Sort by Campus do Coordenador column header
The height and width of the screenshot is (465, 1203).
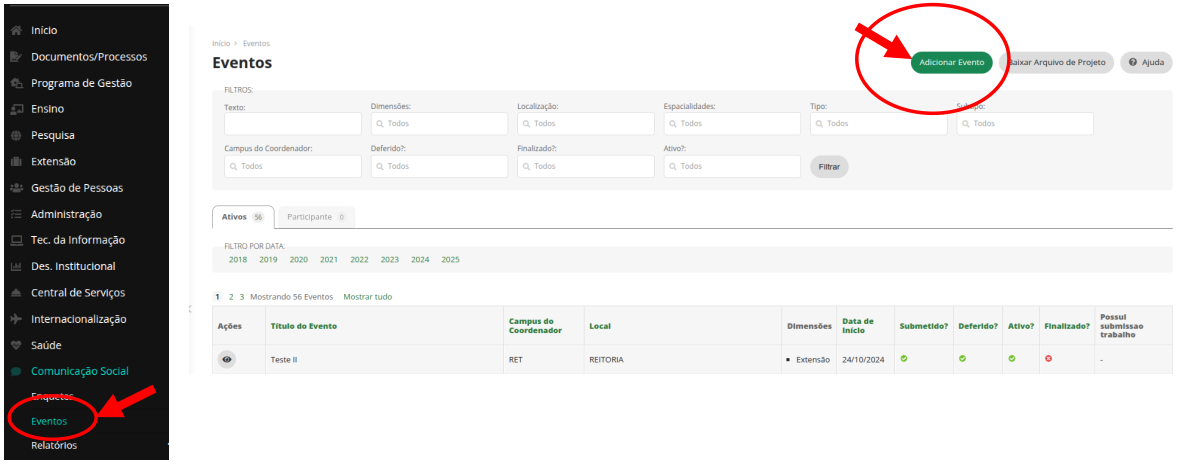(535, 326)
